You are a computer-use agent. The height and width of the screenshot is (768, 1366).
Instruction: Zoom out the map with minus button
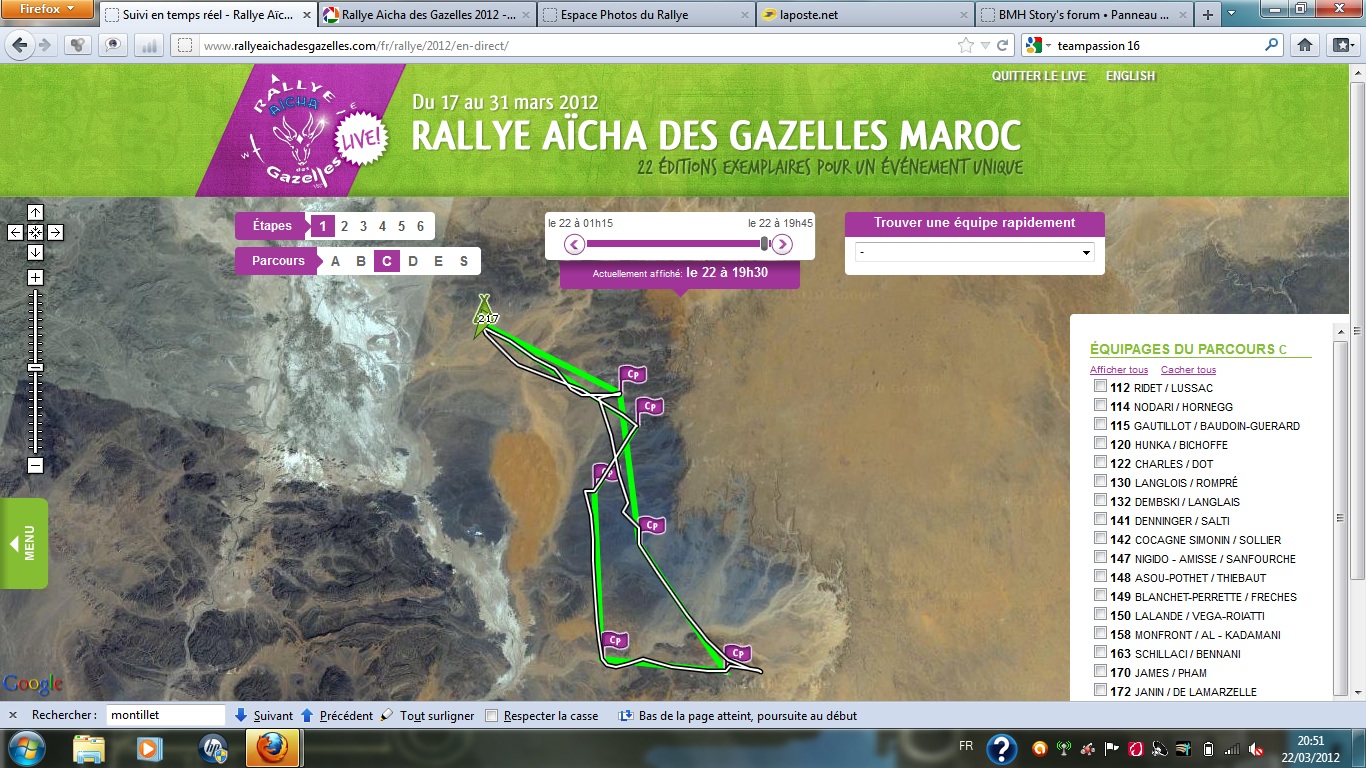point(35,465)
